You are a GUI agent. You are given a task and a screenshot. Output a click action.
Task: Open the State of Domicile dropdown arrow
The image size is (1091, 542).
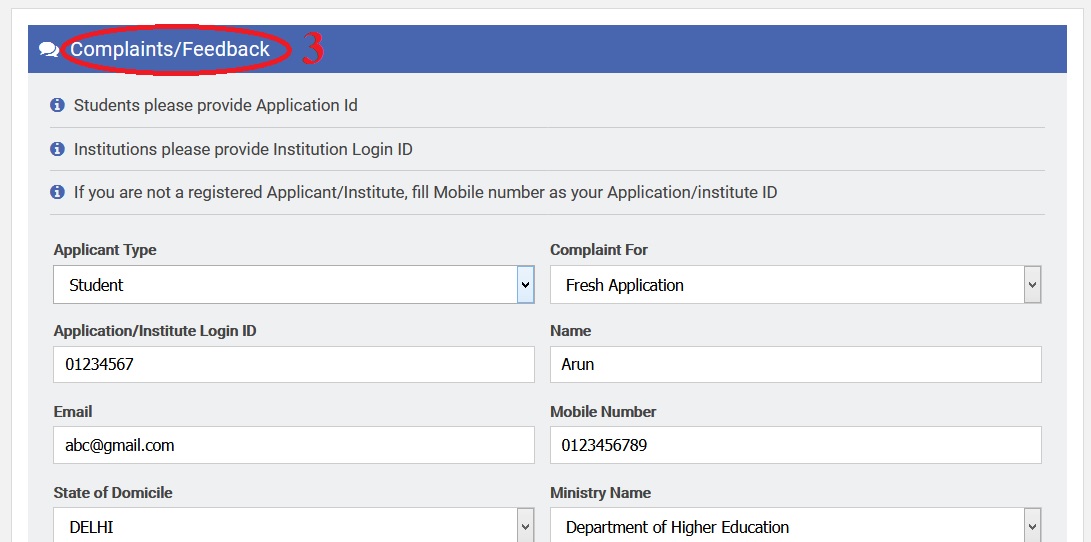tap(525, 527)
